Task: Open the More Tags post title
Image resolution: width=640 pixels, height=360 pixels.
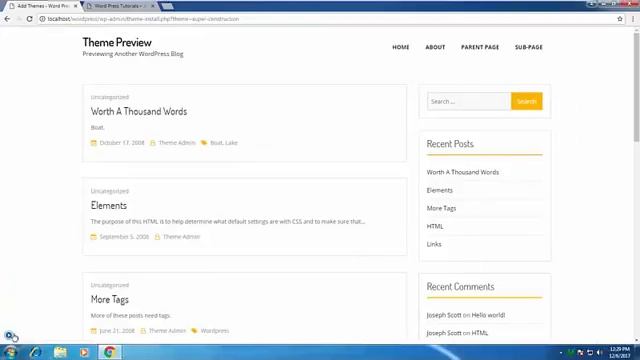Action: [109, 300]
